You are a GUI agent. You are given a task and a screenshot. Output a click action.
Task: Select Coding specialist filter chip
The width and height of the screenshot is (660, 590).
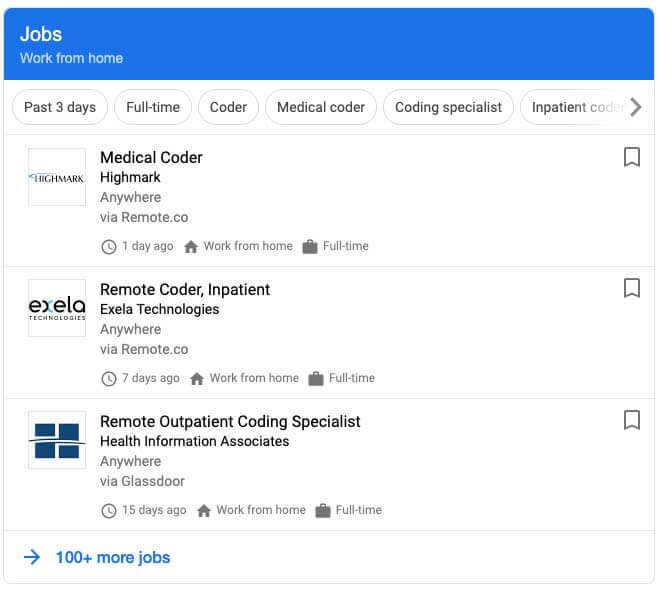pos(448,107)
